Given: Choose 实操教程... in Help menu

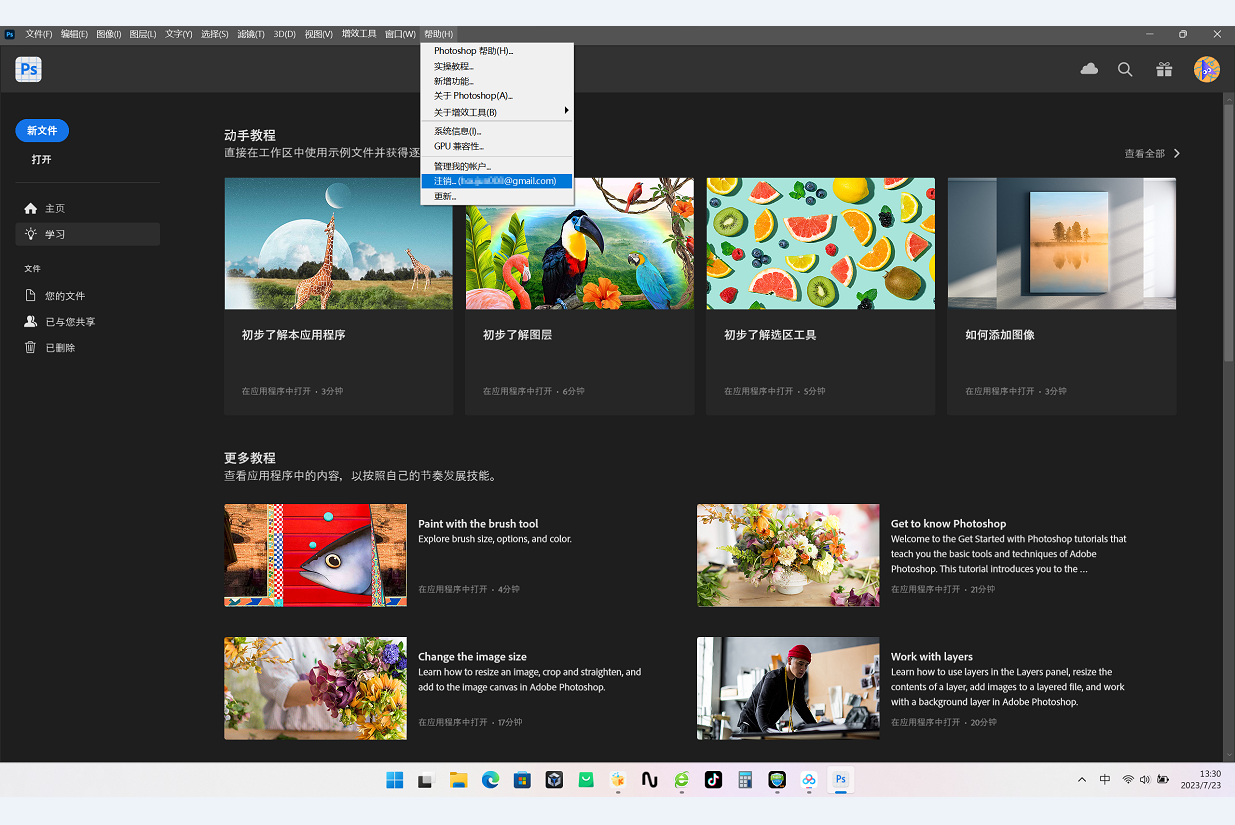Looking at the screenshot, I should point(497,66).
